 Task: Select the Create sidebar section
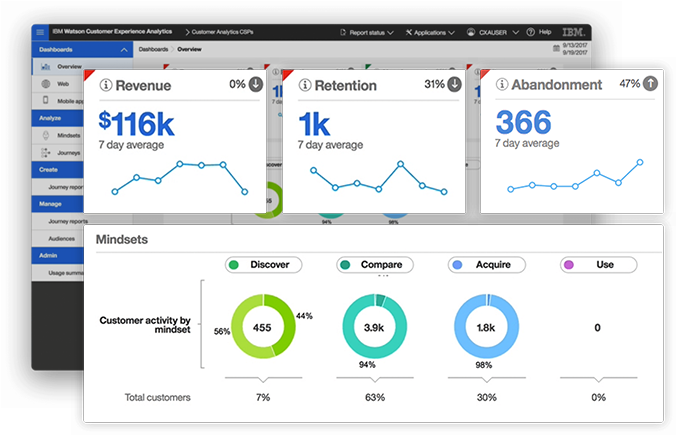click(57, 169)
